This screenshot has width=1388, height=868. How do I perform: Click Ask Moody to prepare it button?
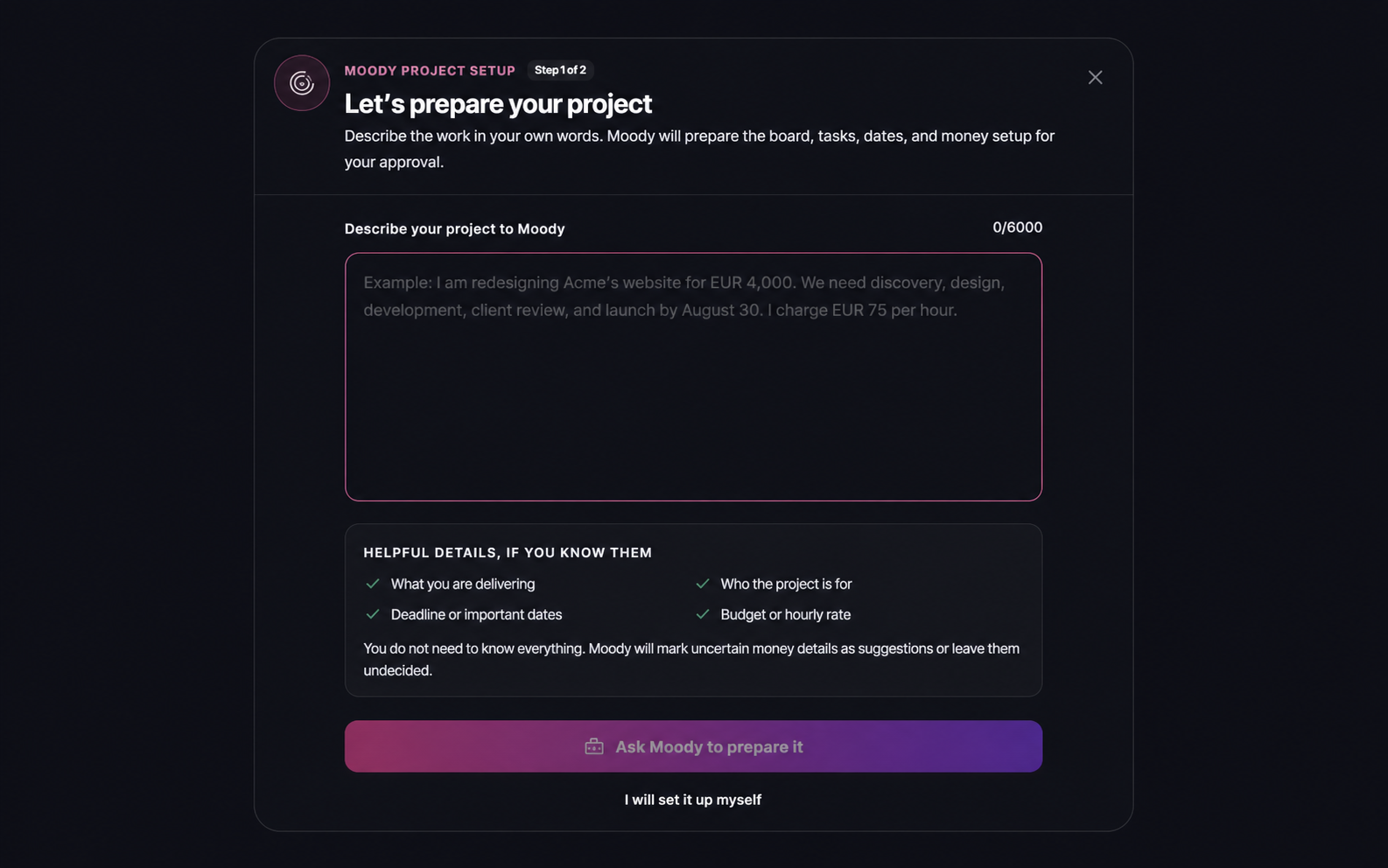(x=693, y=746)
